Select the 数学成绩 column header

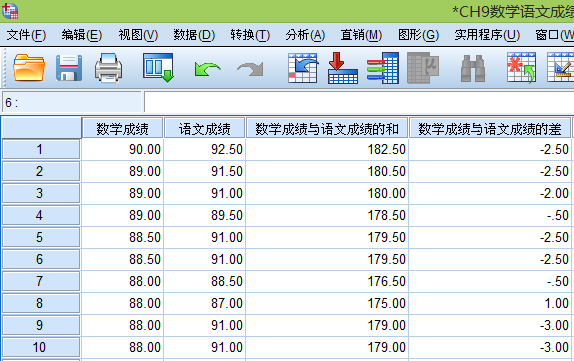point(122,129)
